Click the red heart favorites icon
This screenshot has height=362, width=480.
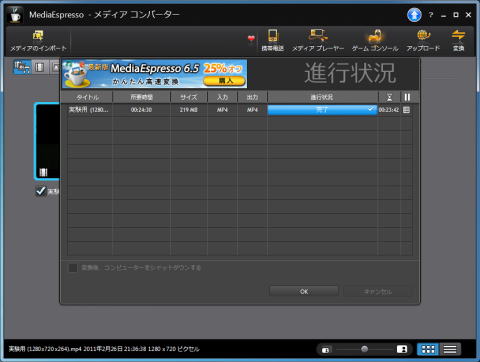251,39
